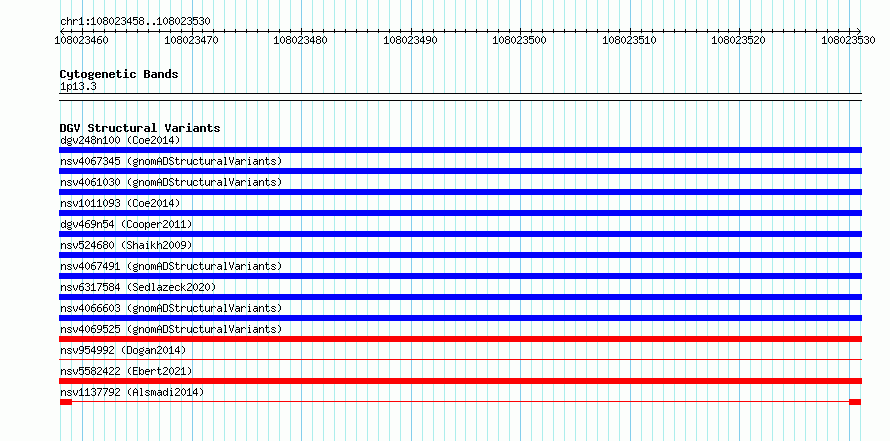The height and width of the screenshot is (441, 890).
Task: Click the blue bar for dgv469n54
Action: pyautogui.click(x=460, y=234)
